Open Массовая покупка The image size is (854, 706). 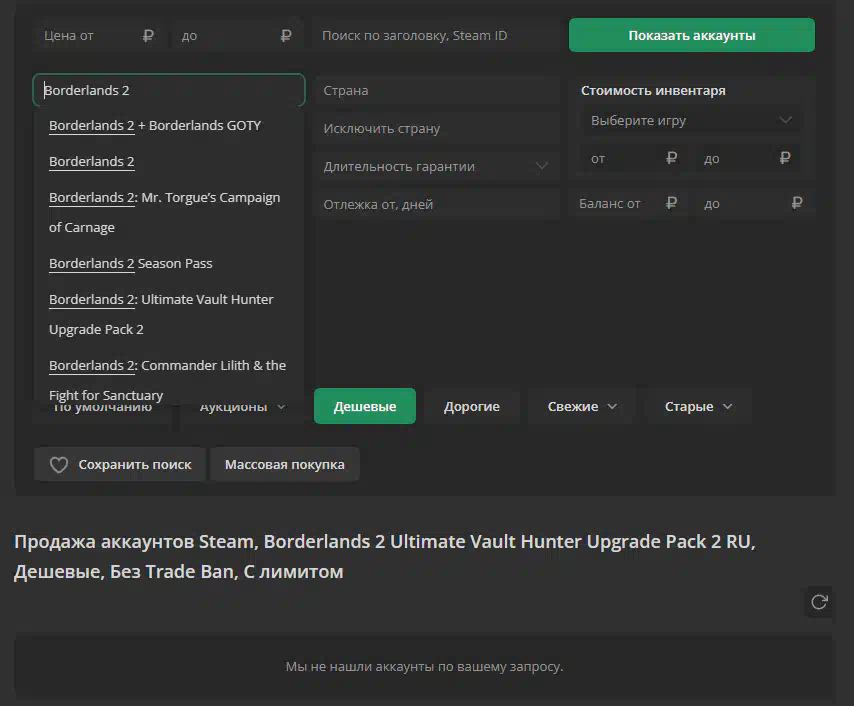tap(285, 465)
